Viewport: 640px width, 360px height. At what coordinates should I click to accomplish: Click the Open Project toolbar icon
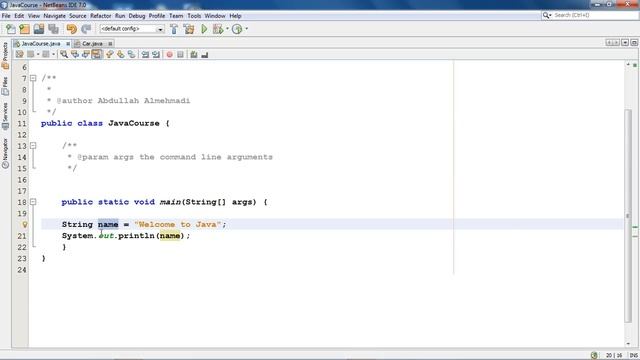click(39, 29)
